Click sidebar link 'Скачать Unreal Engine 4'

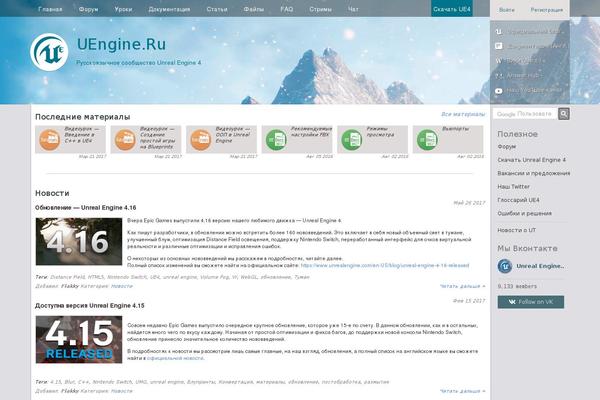point(532,160)
